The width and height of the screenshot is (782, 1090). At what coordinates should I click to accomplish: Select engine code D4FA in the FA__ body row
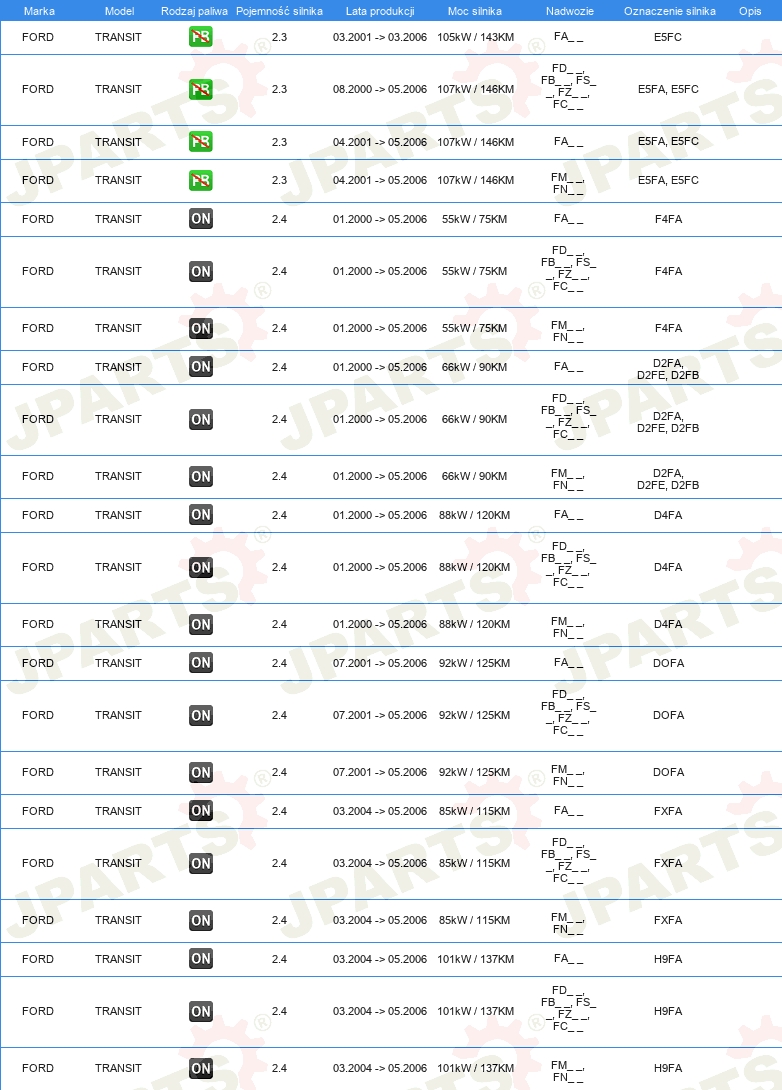[x=668, y=515]
